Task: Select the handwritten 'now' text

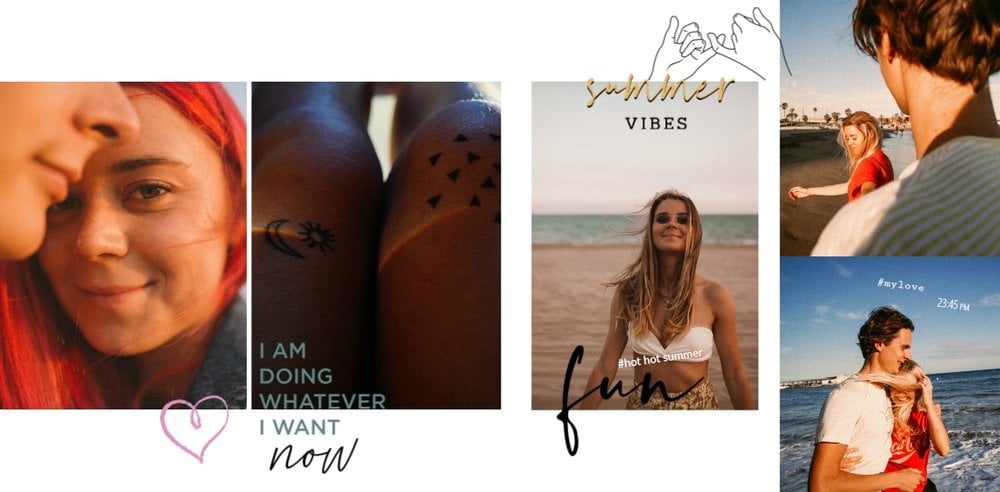Action: tap(313, 456)
